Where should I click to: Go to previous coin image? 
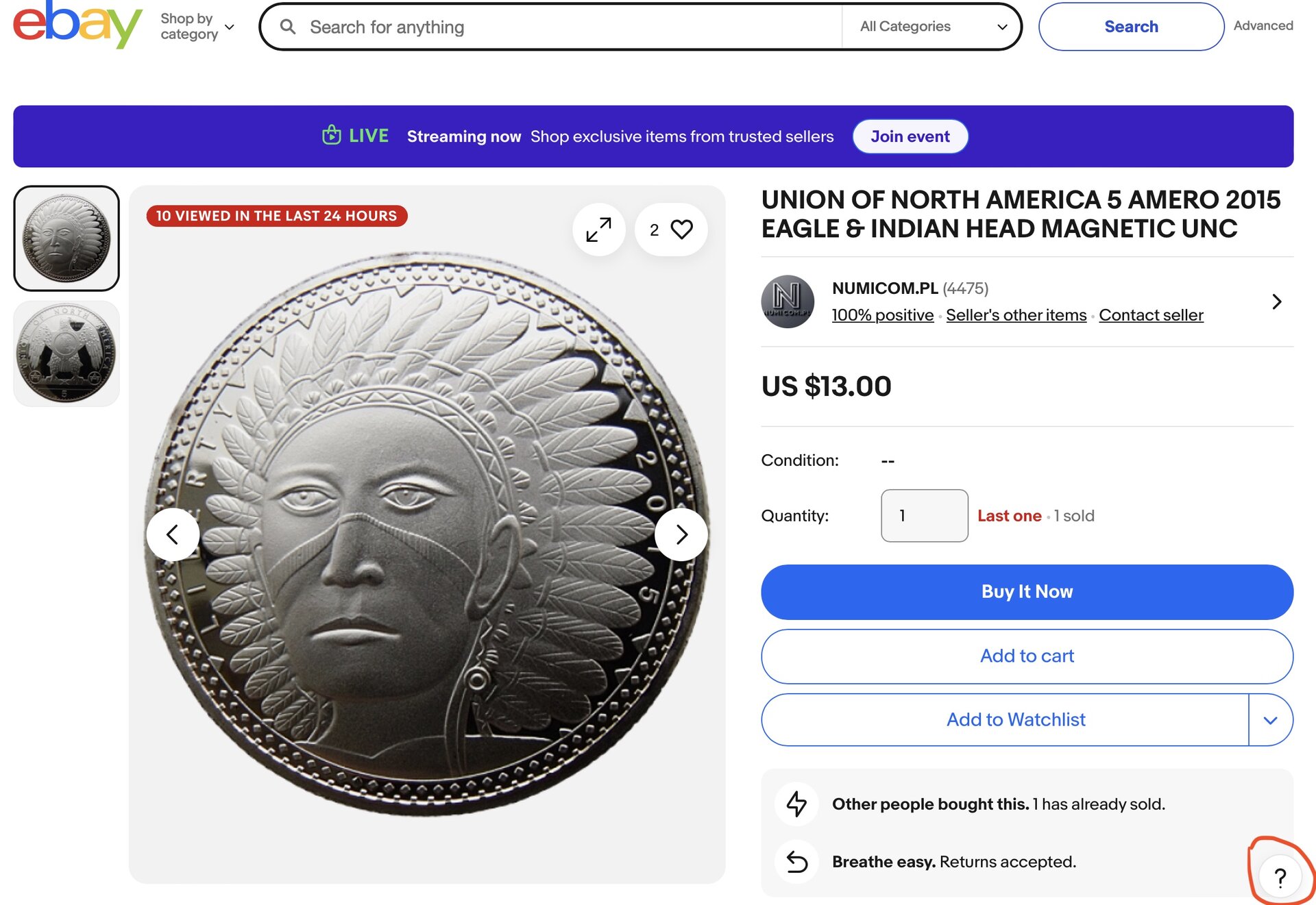point(173,534)
